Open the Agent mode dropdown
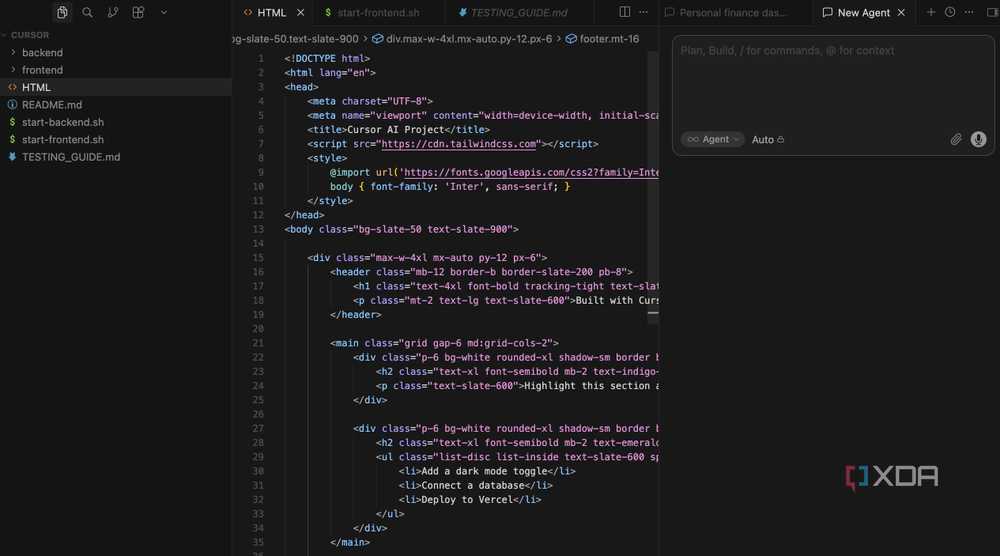 click(712, 139)
